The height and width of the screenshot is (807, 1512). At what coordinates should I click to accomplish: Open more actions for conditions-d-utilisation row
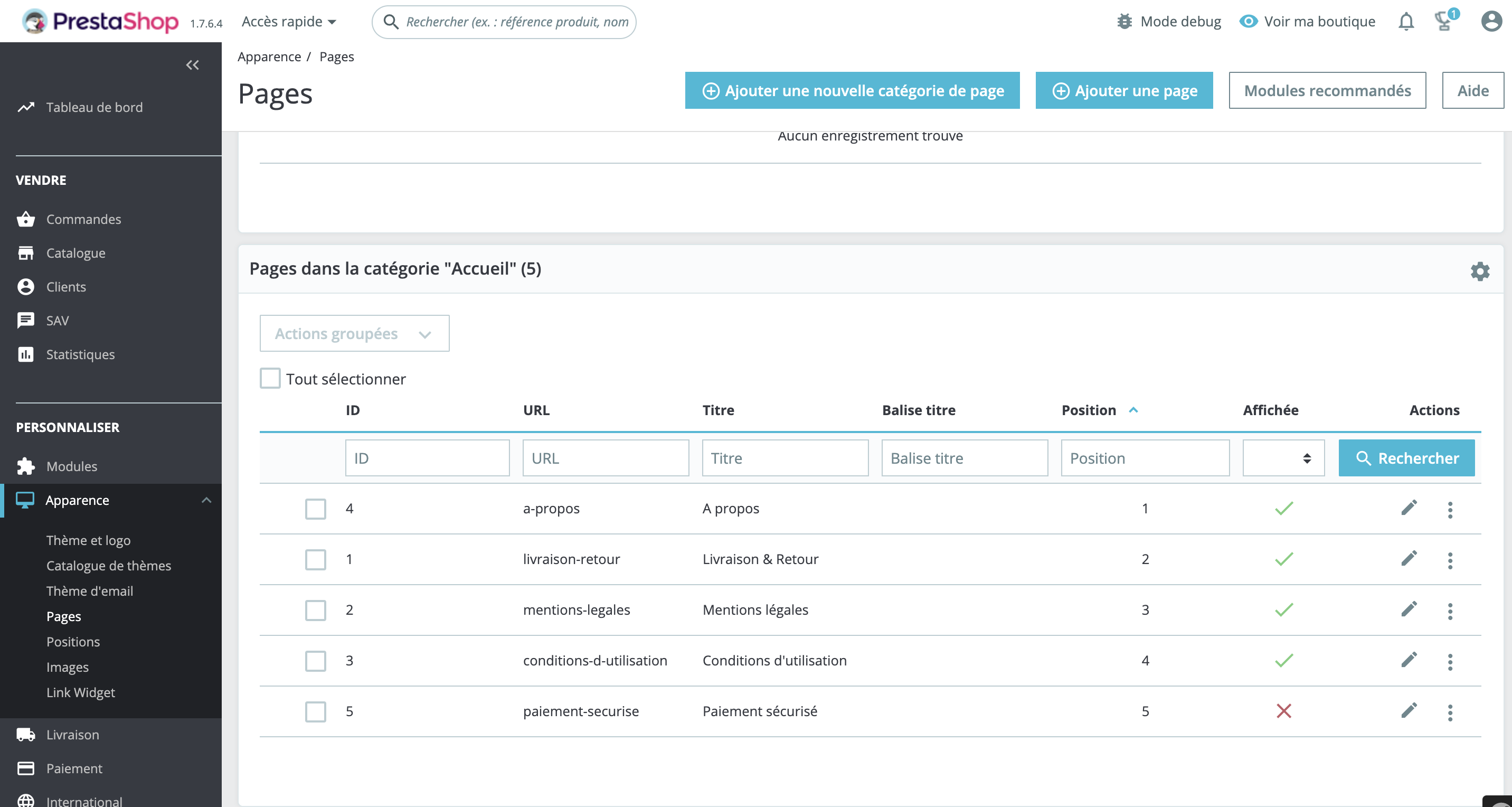[1450, 661]
